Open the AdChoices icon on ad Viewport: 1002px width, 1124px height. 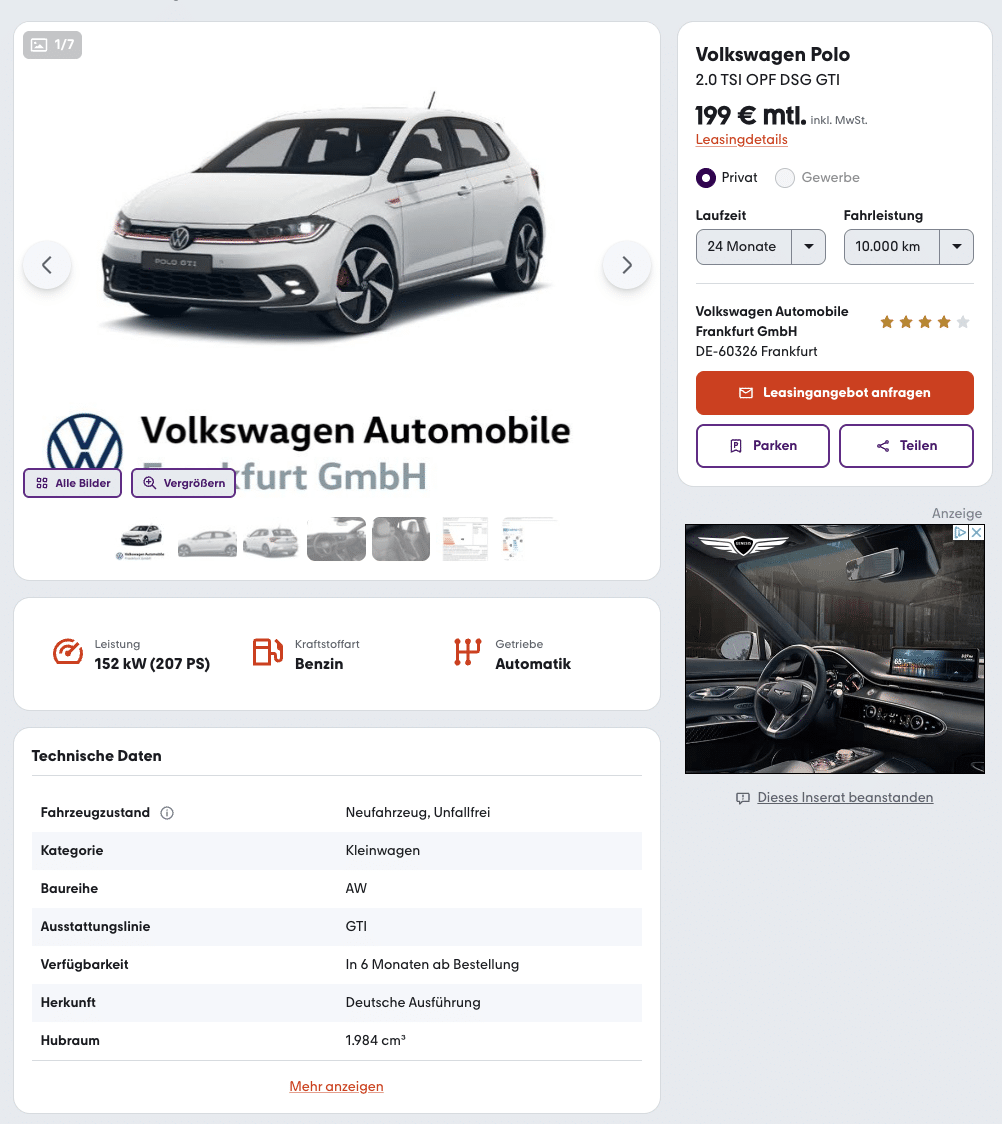click(x=960, y=533)
